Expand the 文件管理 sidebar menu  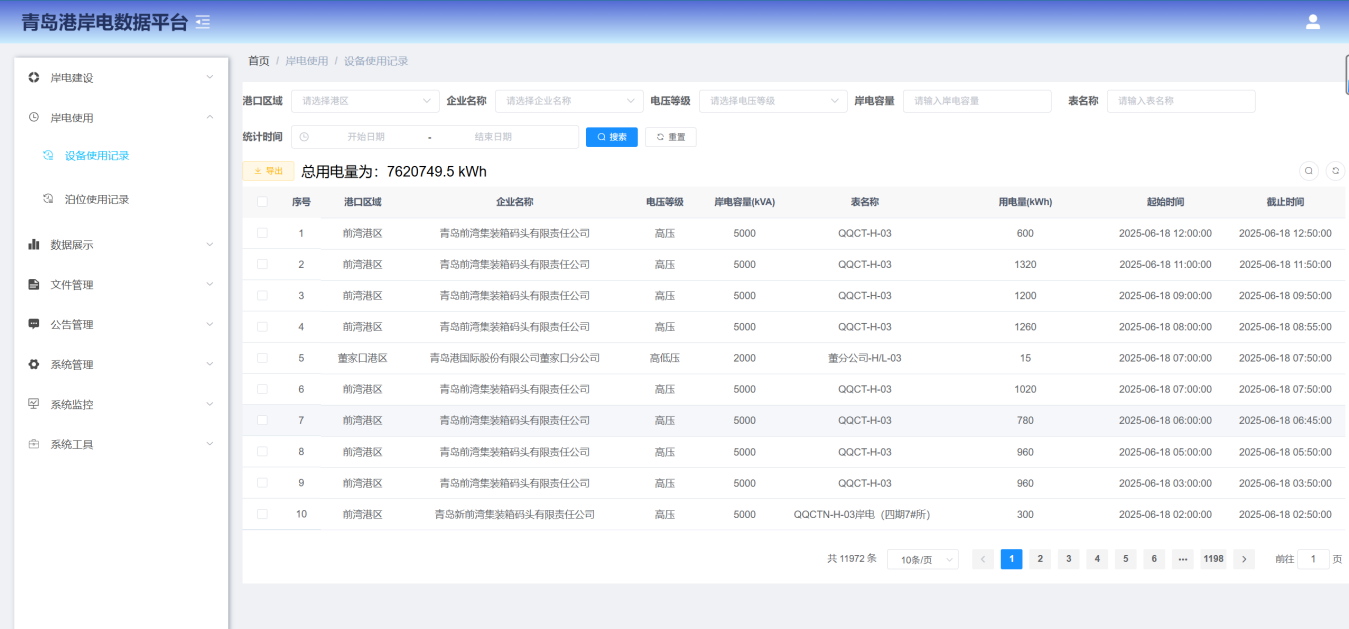pyautogui.click(x=121, y=284)
